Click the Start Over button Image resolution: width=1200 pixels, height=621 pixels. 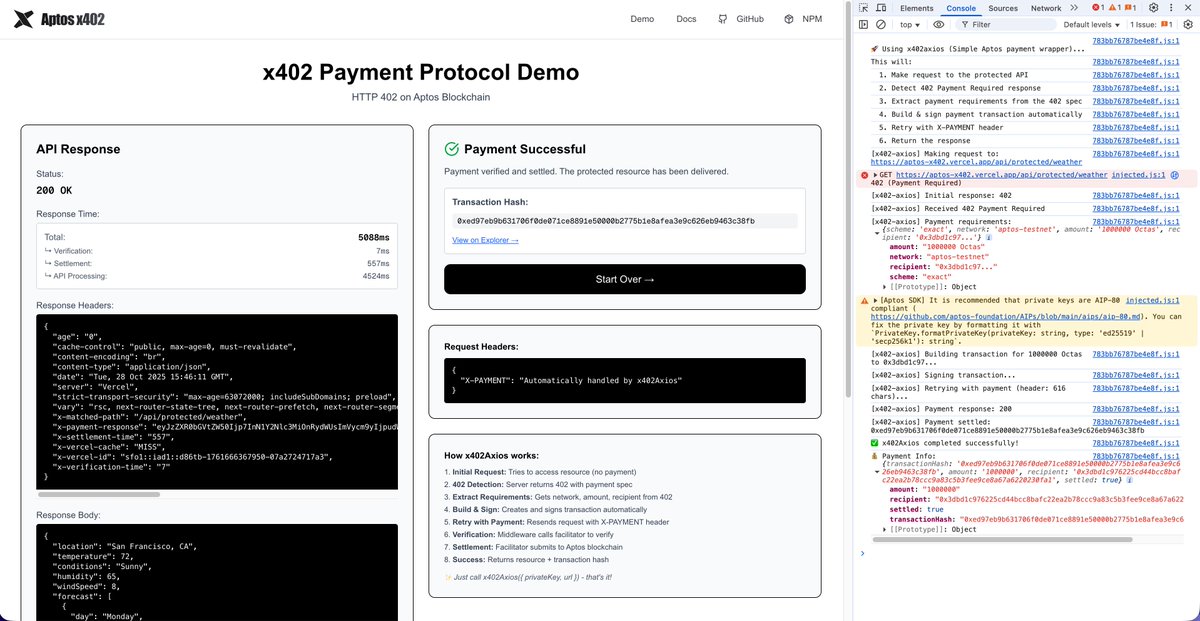point(625,279)
